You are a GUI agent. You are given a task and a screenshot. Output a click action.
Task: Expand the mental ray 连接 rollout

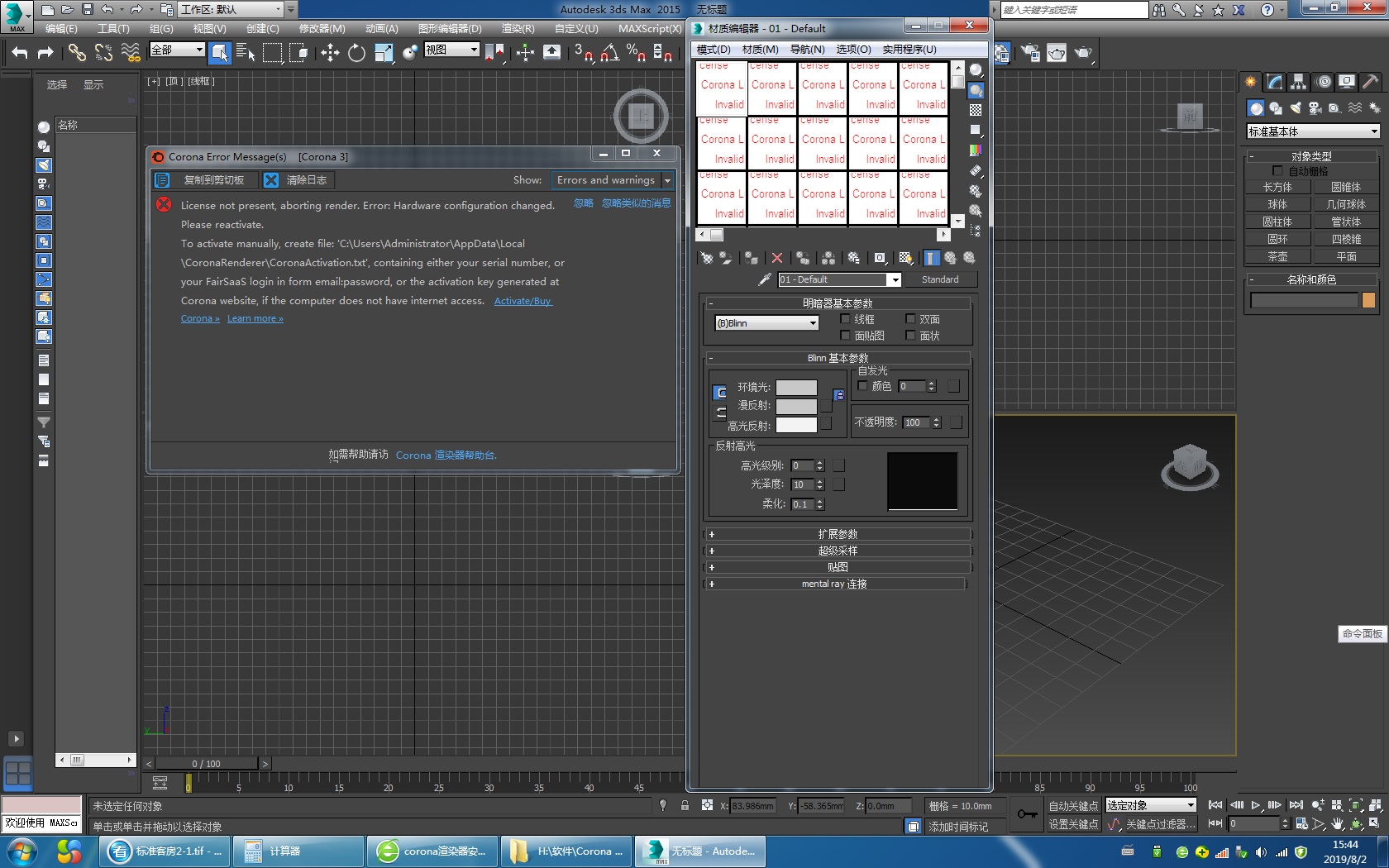tap(834, 584)
